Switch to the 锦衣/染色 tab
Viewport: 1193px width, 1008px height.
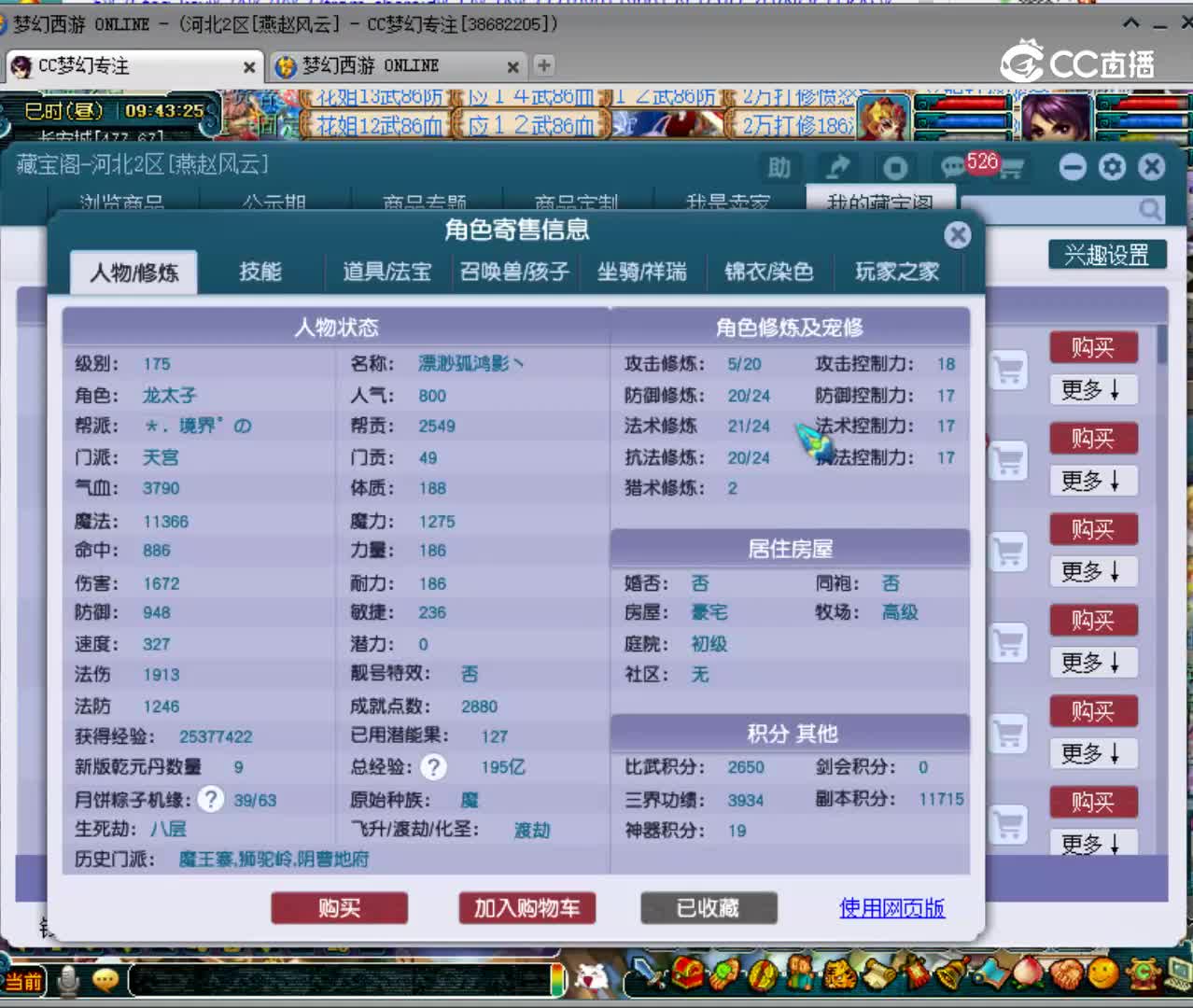point(769,272)
